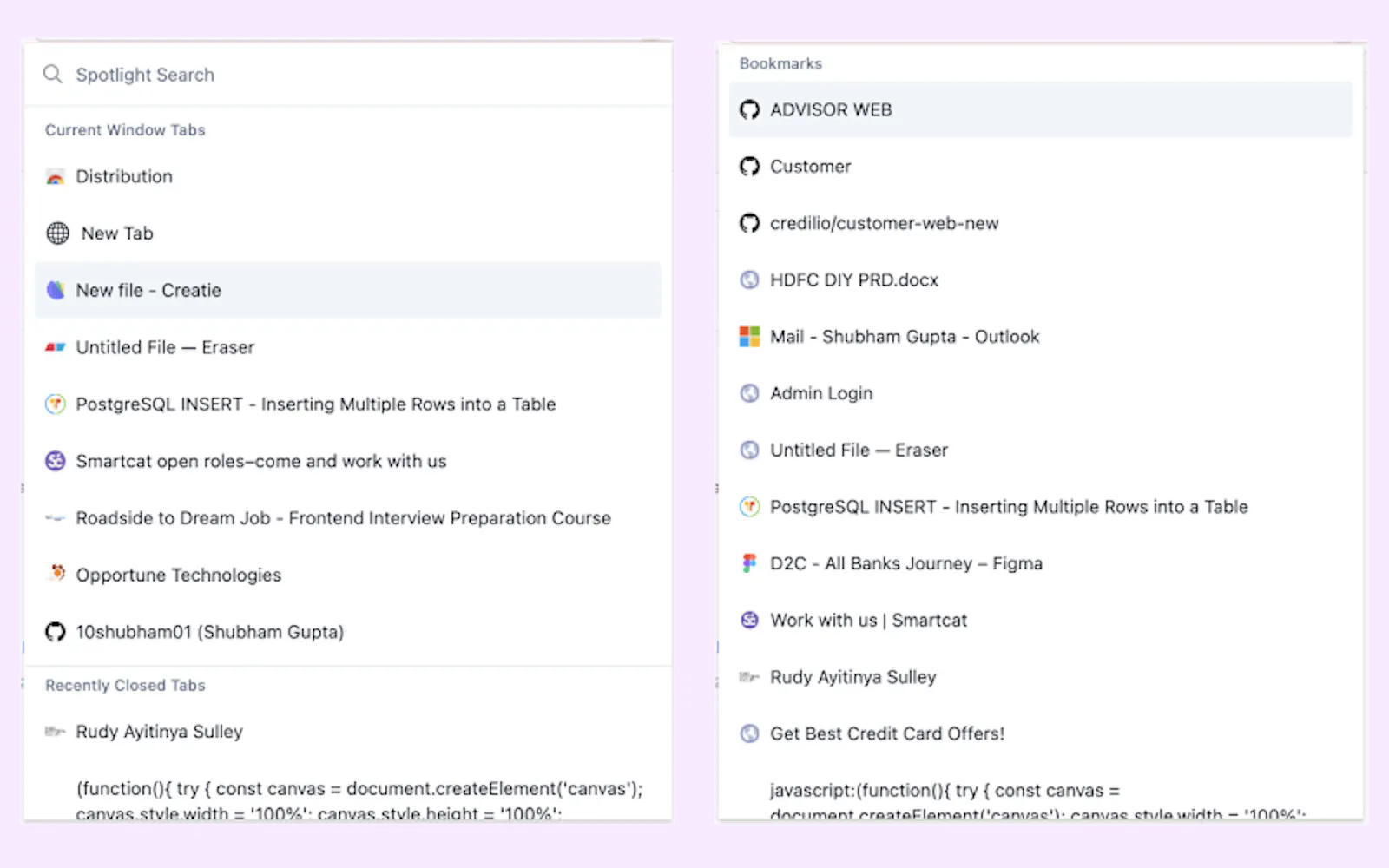
Task: Open the ADVISOR WEB bookmark
Action: [x=1040, y=109]
